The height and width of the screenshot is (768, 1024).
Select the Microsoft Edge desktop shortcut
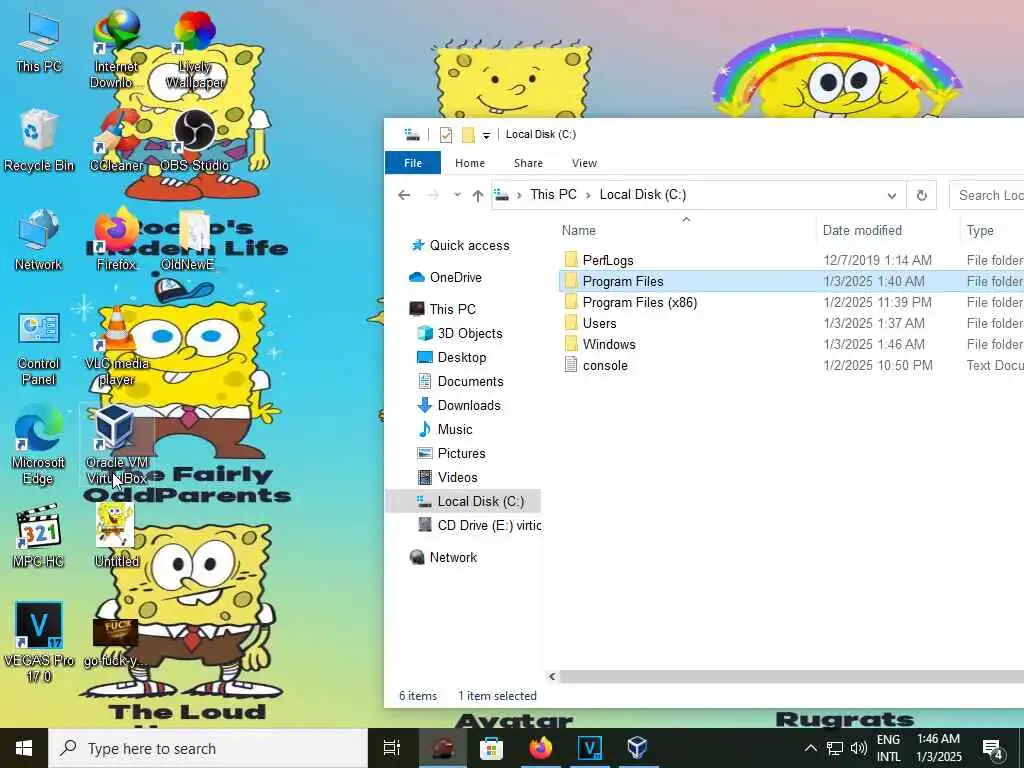click(38, 446)
